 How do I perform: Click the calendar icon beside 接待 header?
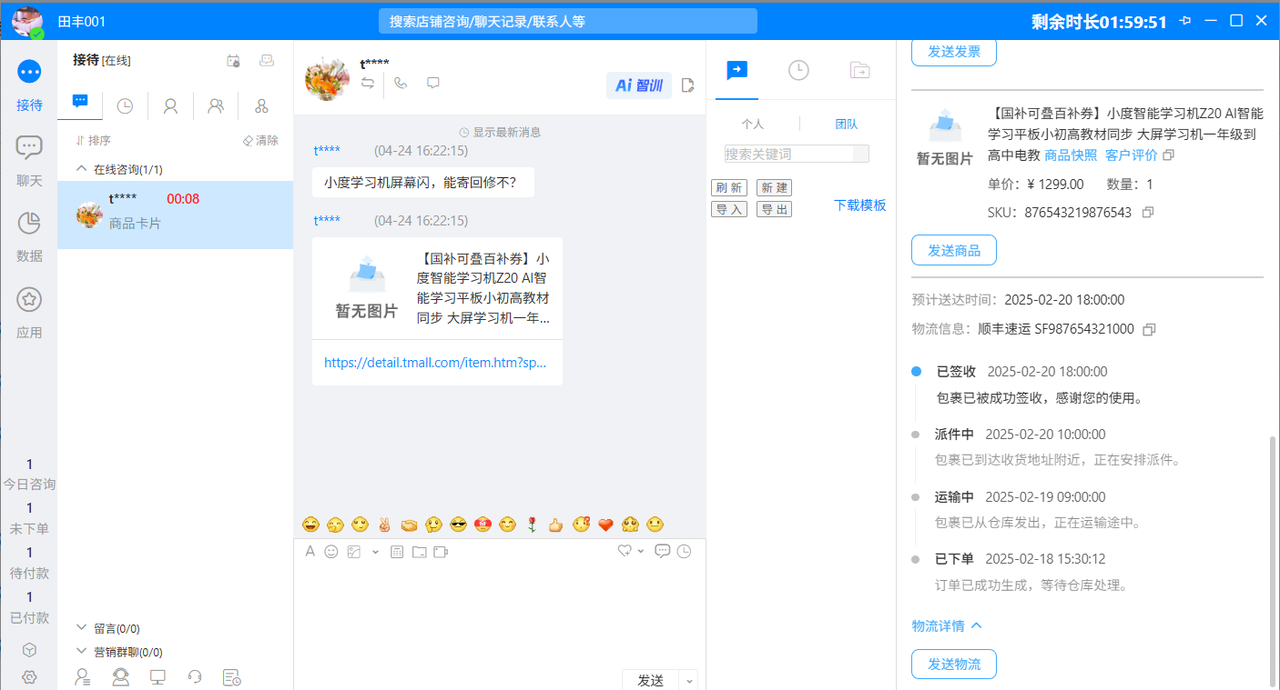(x=233, y=60)
